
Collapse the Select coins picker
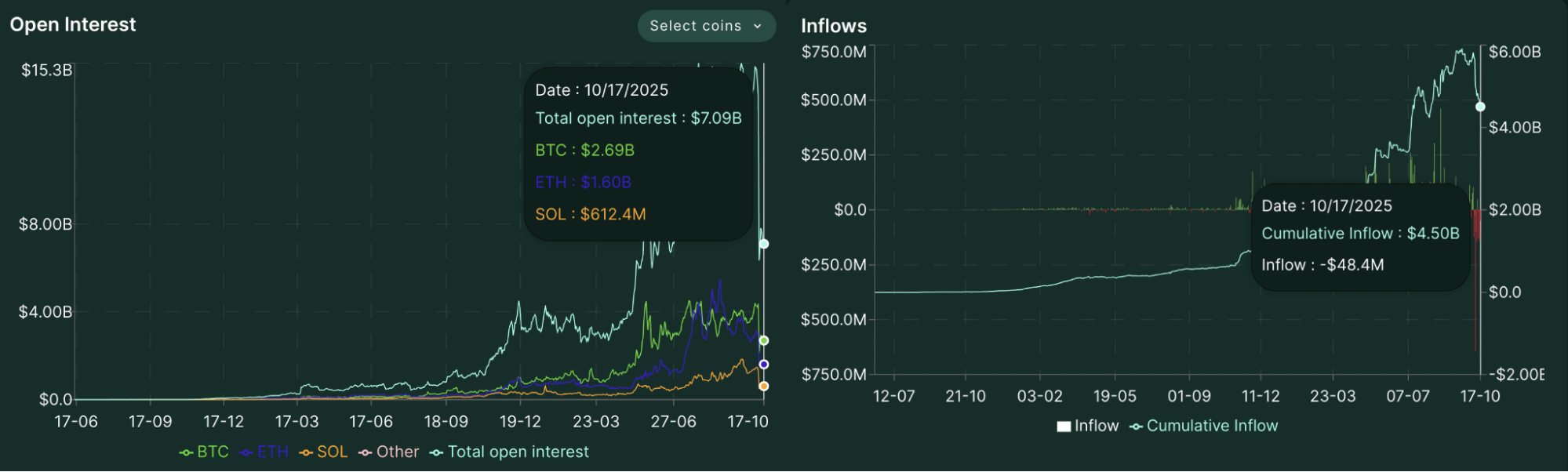[x=705, y=26]
